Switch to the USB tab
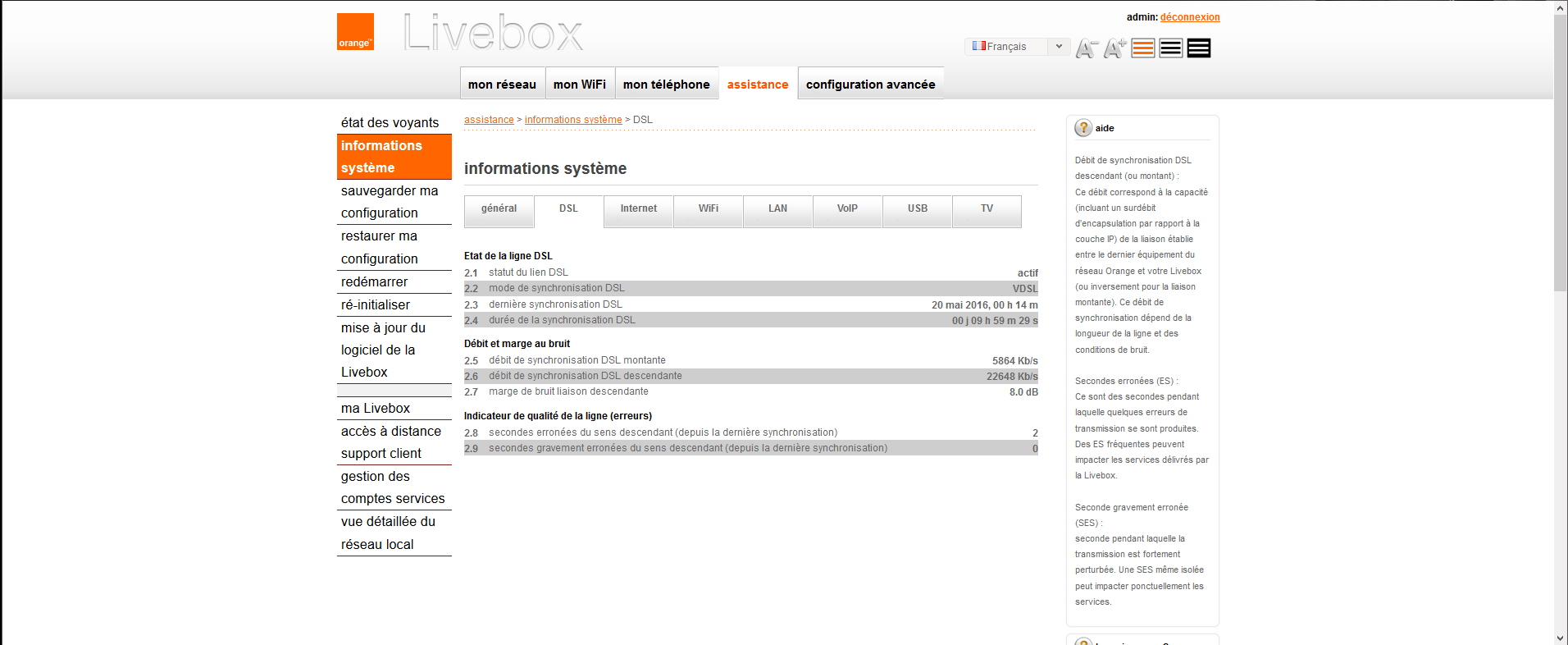Screen dimensions: 1568x645 coord(918,210)
